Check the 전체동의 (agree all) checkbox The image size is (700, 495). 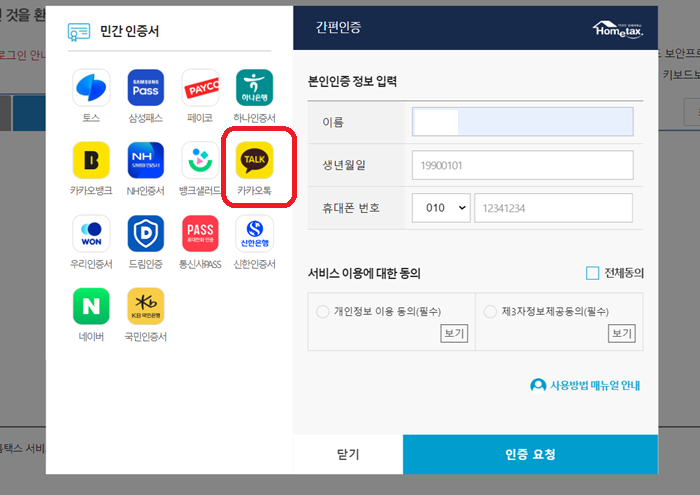[x=592, y=273]
